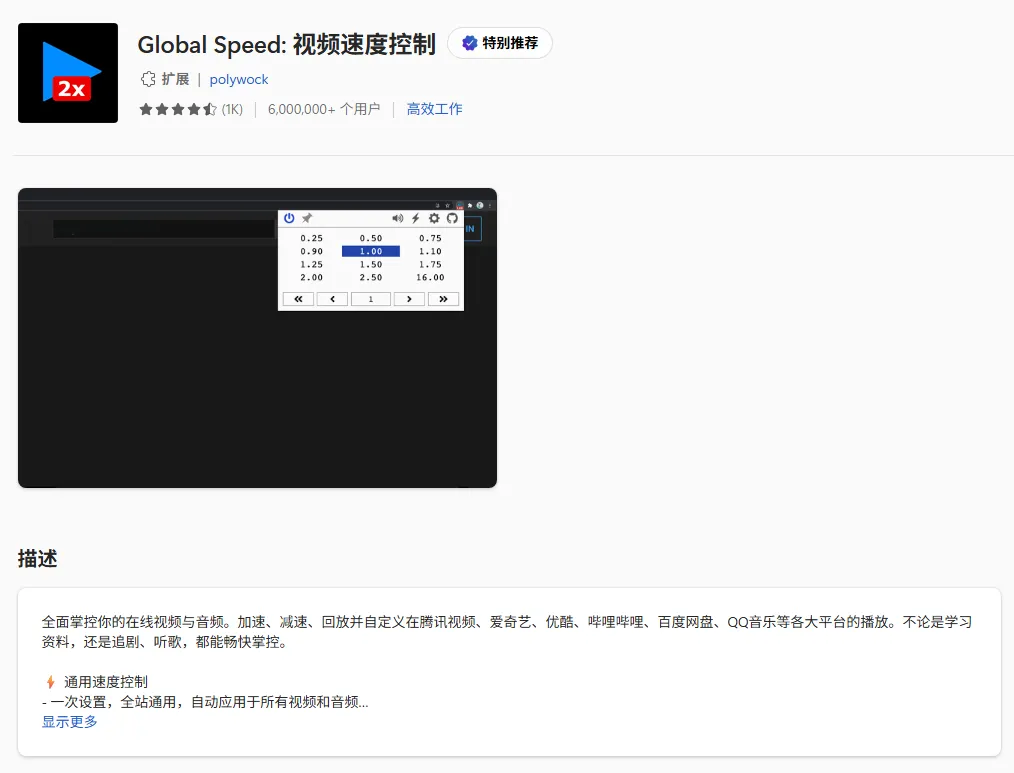
Task: Click the single right arrow speed button
Action: pyautogui.click(x=409, y=299)
